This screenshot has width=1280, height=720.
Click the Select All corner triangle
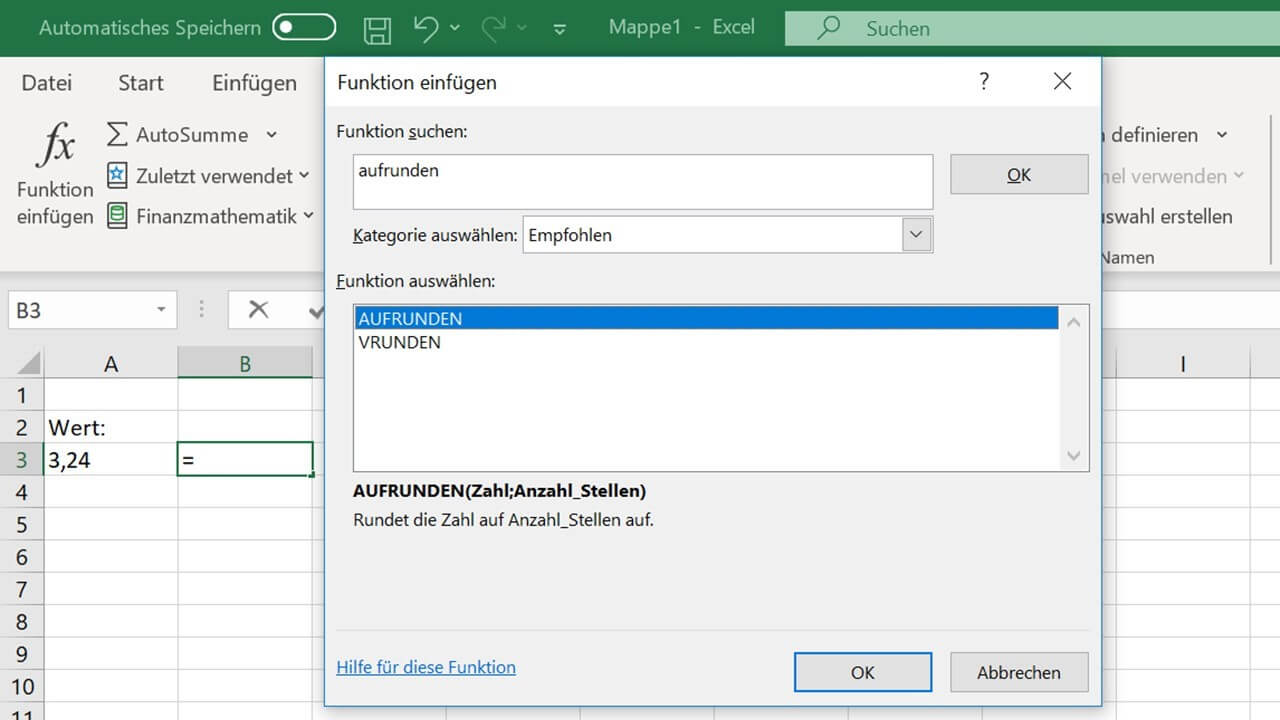tap(28, 363)
